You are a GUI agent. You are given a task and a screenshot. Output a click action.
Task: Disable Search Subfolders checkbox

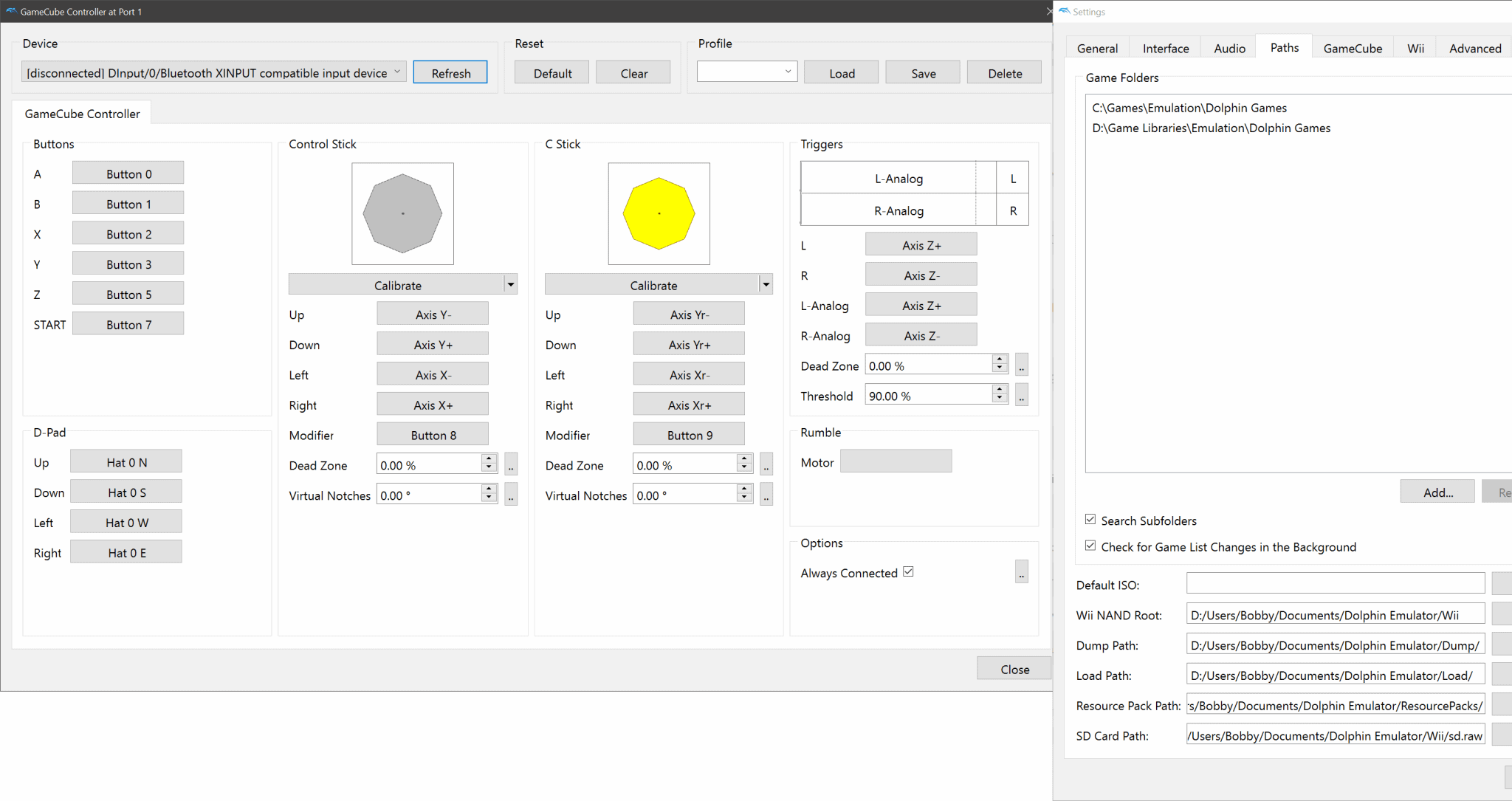pyautogui.click(x=1090, y=520)
